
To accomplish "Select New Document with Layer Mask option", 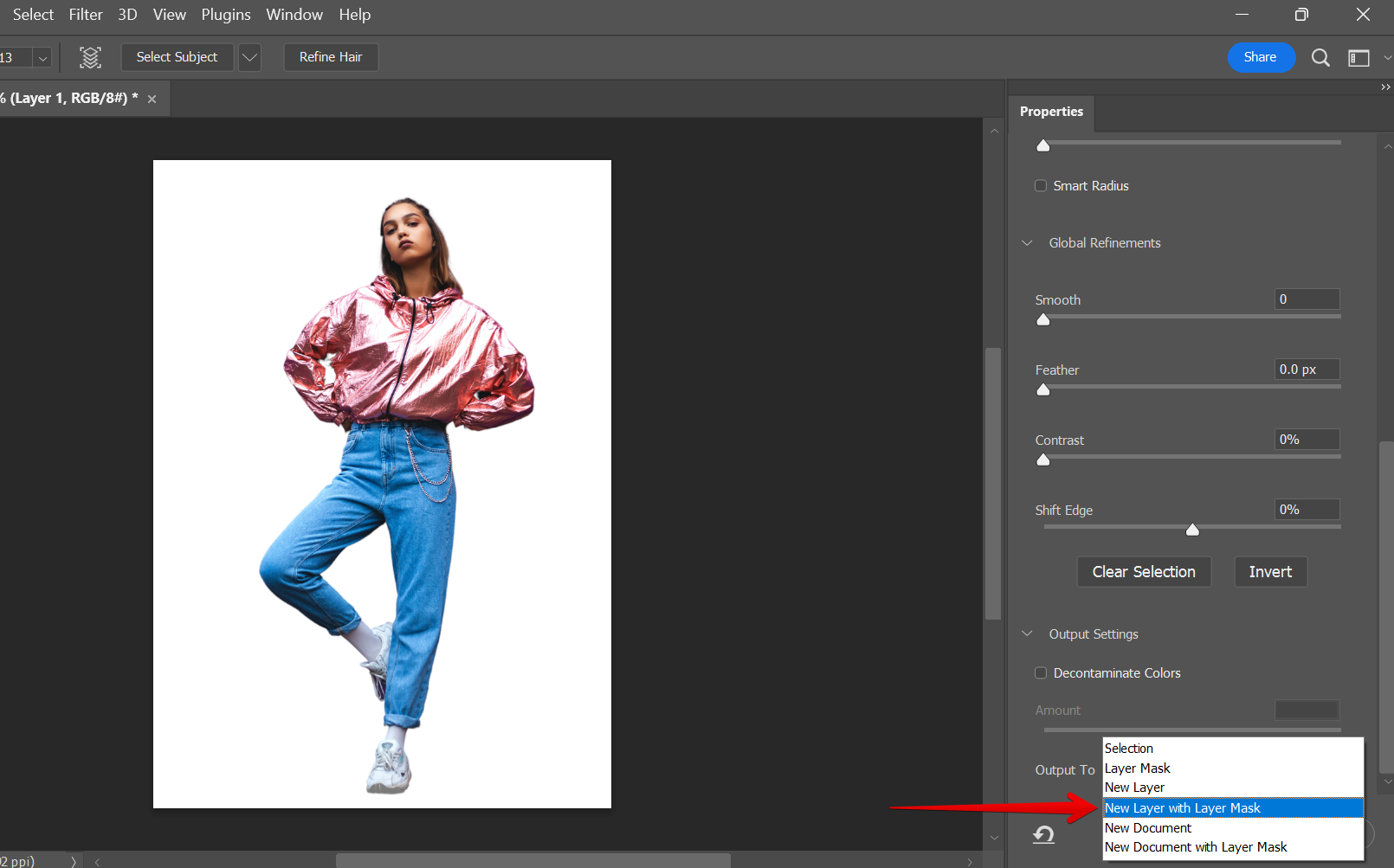I will (1196, 847).
